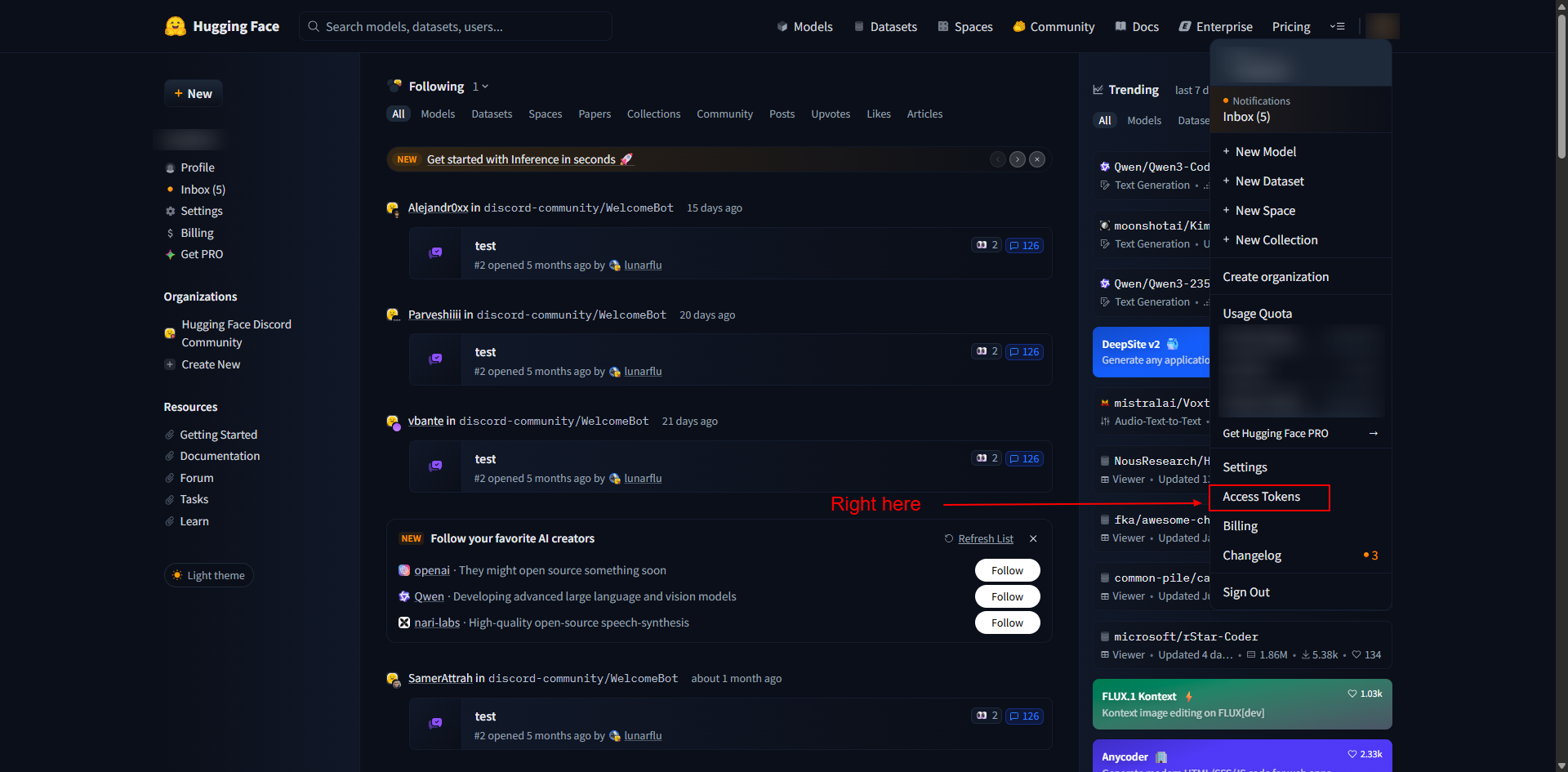Select the Papers tab in the feed
Viewport: 1568px width, 772px height.
(595, 114)
